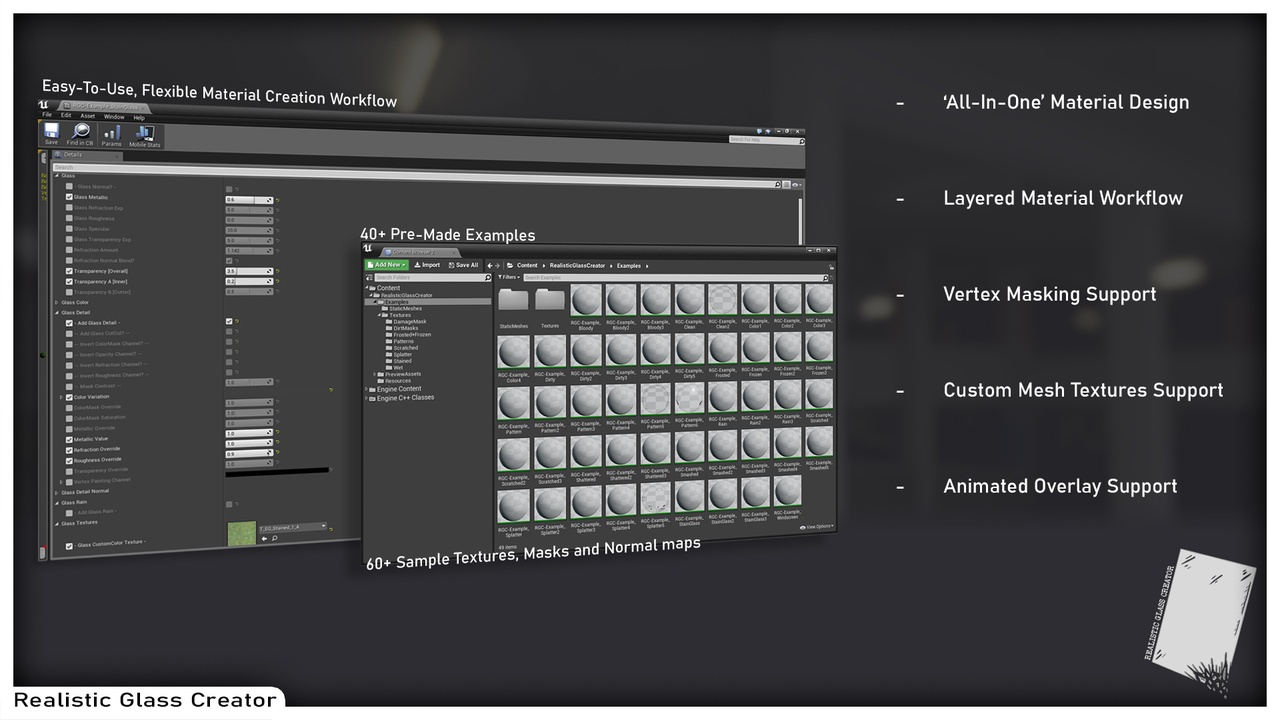This screenshot has height=720, width=1280.
Task: Reset the T_EG_Stained texture with yellow arrow
Action: click(331, 529)
